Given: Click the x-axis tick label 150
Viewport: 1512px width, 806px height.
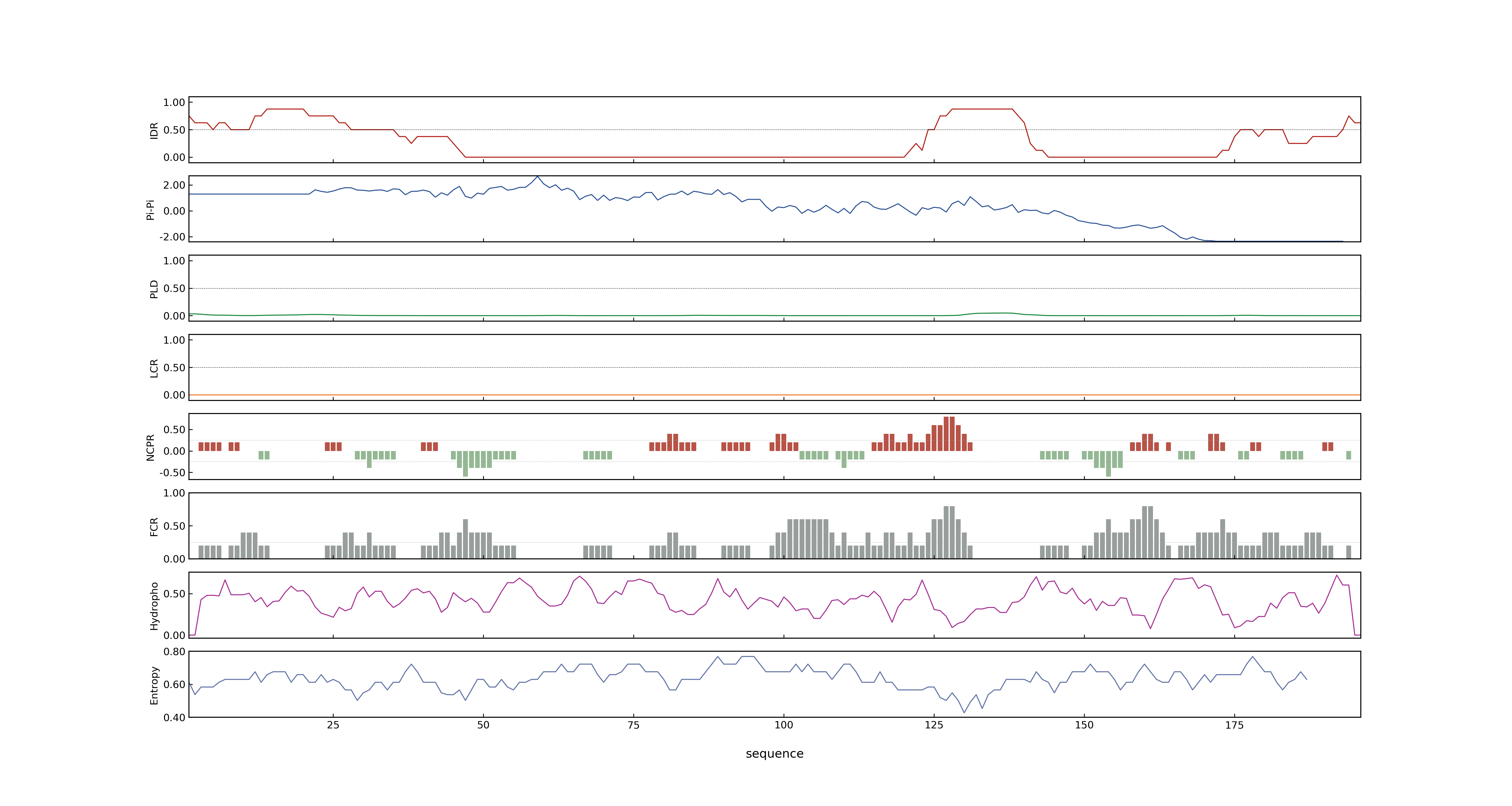Looking at the screenshot, I should tap(1084, 725).
